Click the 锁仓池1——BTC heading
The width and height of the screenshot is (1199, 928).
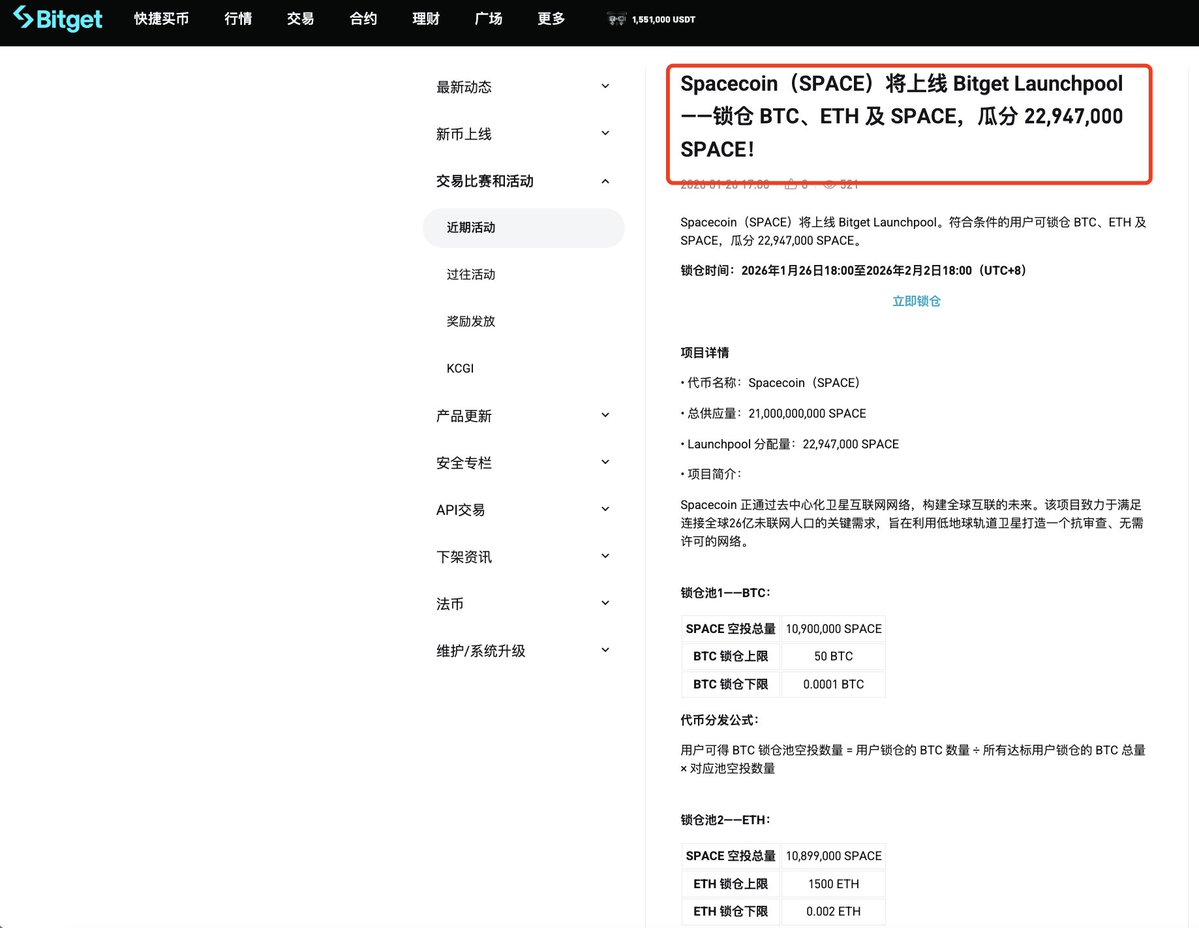pos(726,592)
